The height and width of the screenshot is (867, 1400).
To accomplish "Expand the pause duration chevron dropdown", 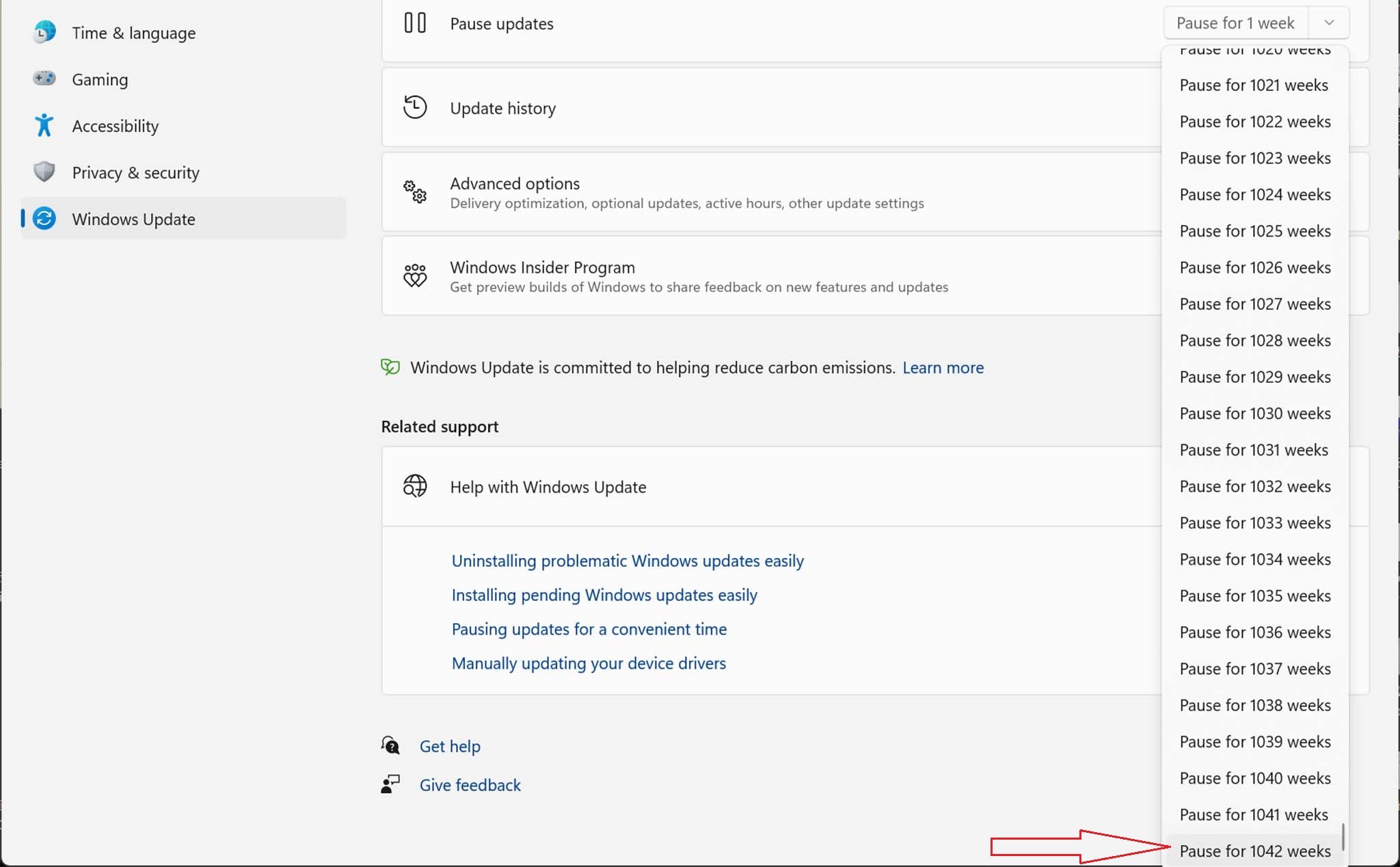I will tap(1329, 23).
